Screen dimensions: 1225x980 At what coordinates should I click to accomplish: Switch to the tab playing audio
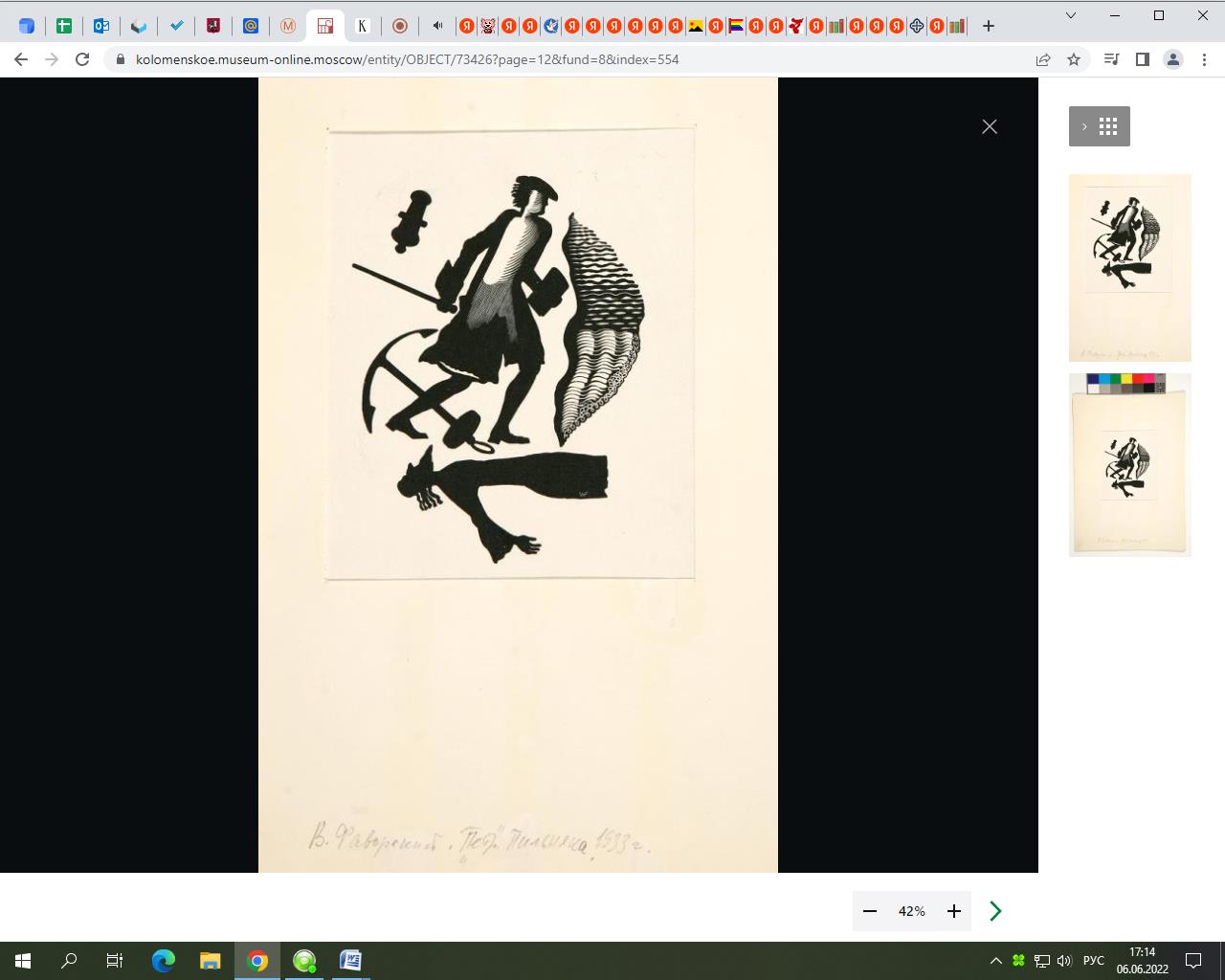pyautogui.click(x=437, y=26)
